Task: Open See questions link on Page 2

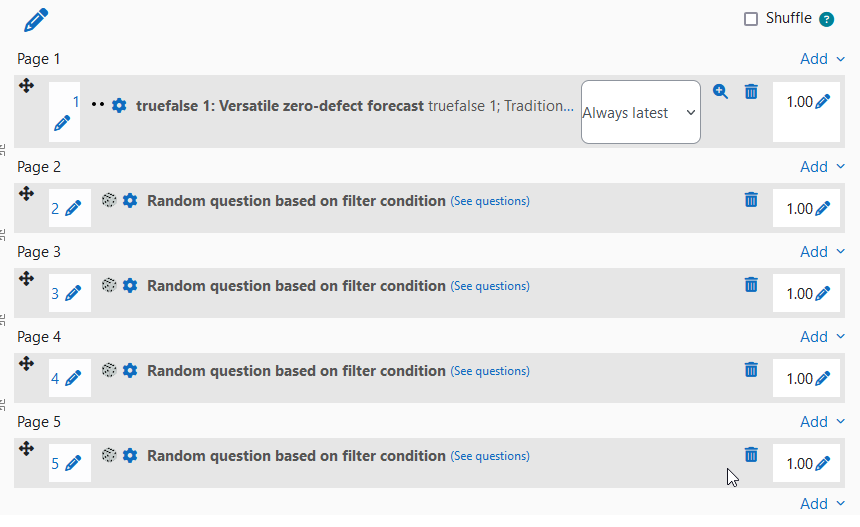Action: tap(490, 201)
